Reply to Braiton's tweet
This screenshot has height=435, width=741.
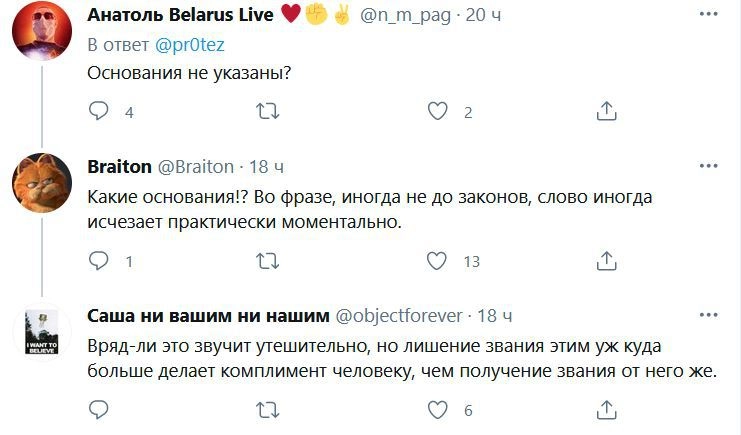(99, 261)
